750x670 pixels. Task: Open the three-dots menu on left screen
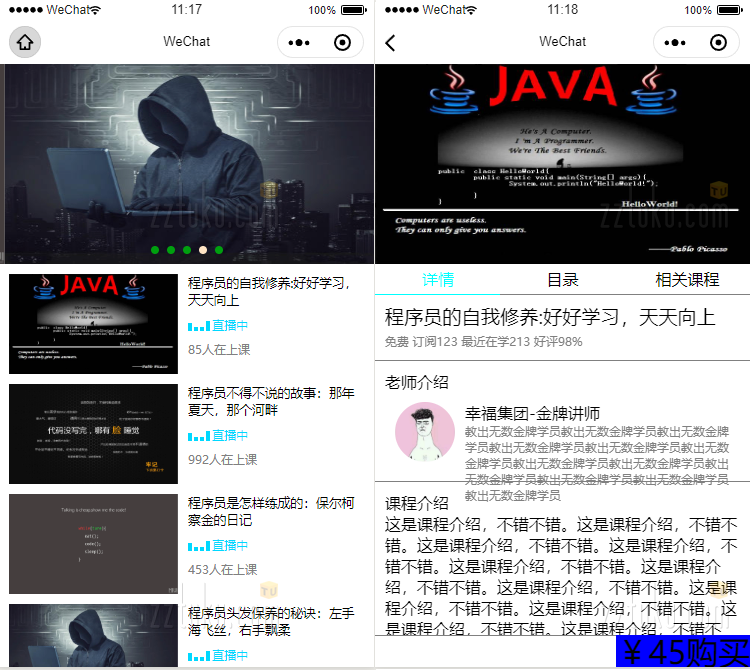[x=299, y=42]
